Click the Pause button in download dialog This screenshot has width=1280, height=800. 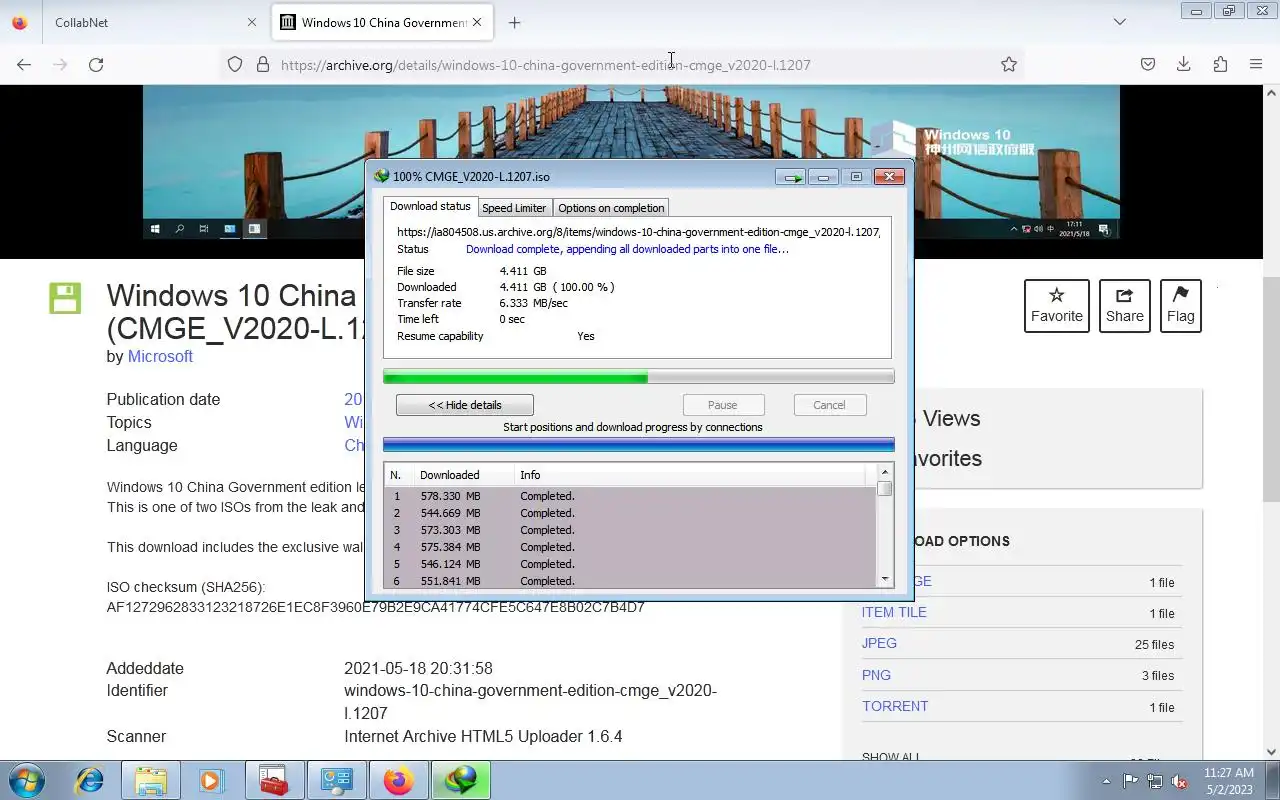click(x=723, y=405)
